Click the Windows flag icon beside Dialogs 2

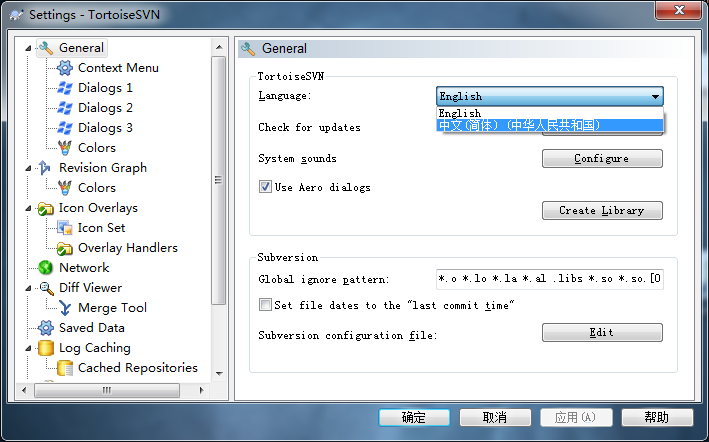pos(65,108)
